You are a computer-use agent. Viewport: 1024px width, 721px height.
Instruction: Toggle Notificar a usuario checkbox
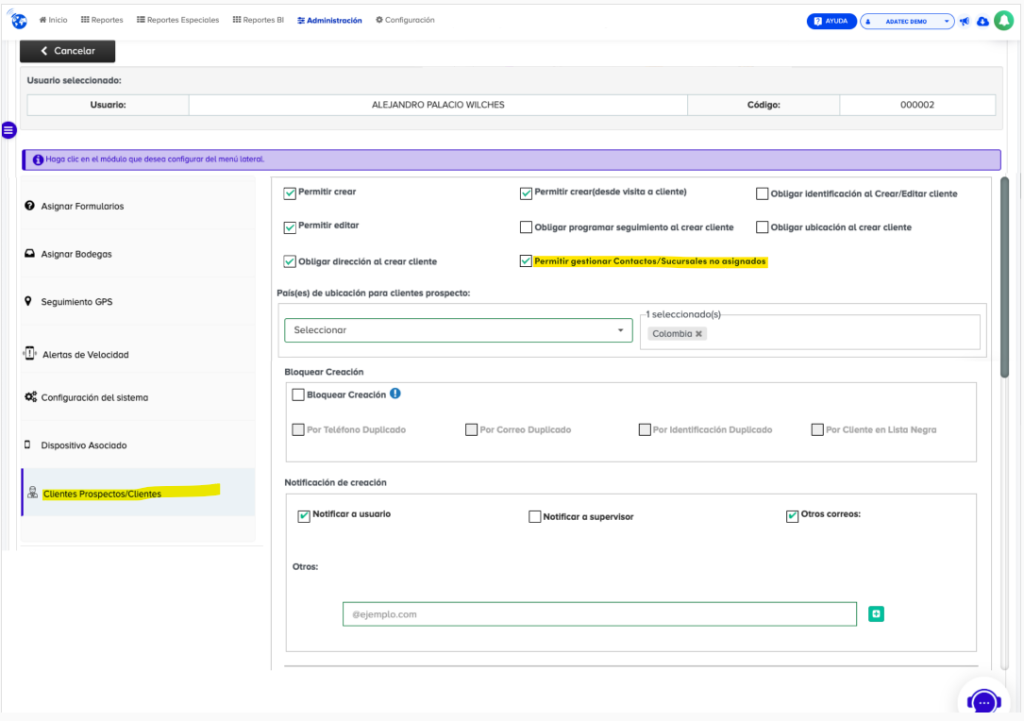(x=304, y=517)
